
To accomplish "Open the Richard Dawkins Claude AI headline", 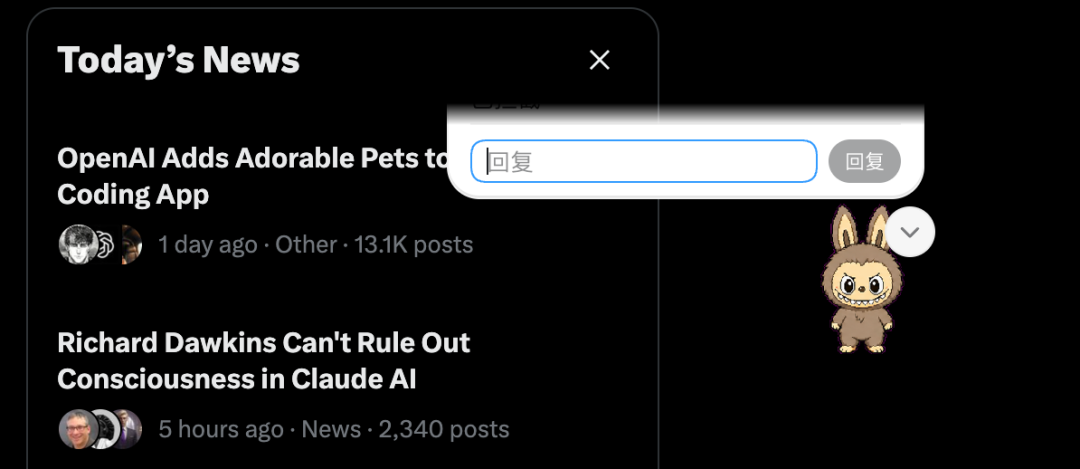I will (x=264, y=360).
